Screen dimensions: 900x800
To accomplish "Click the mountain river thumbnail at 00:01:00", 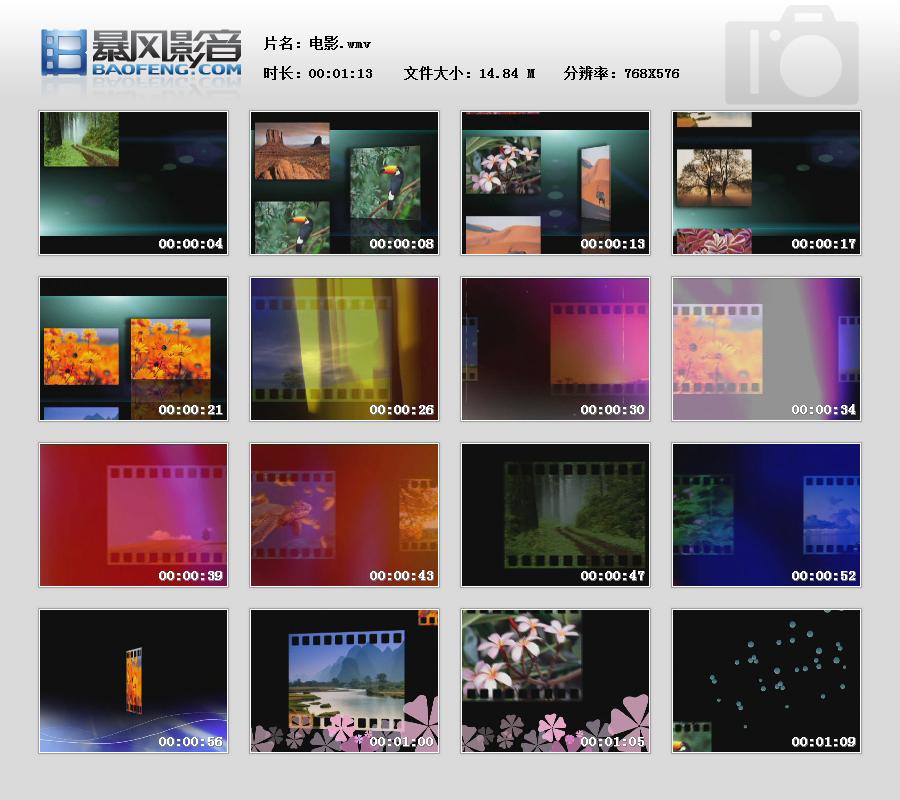I will (x=344, y=680).
